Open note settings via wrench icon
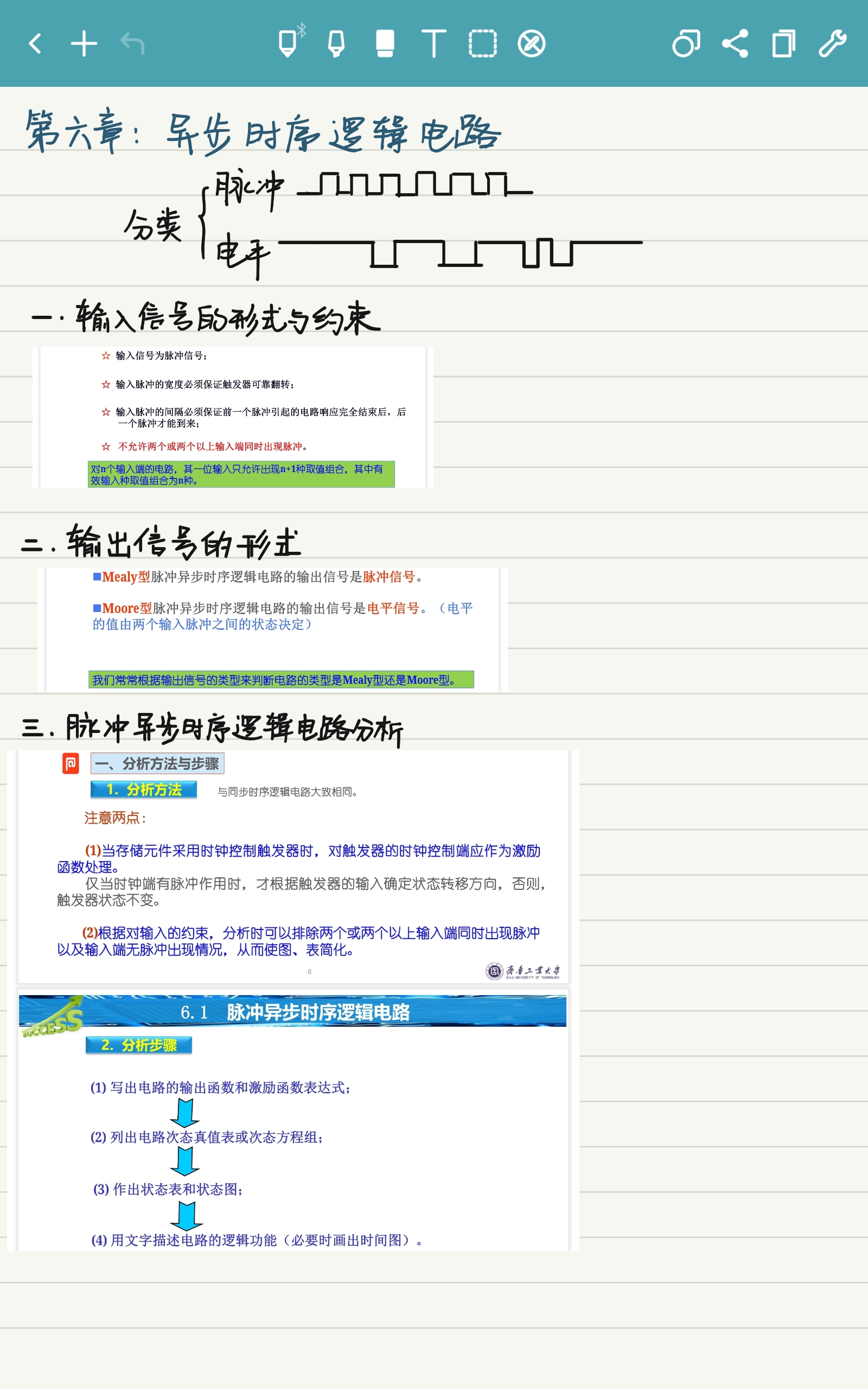The height and width of the screenshot is (1389, 868). [832, 43]
